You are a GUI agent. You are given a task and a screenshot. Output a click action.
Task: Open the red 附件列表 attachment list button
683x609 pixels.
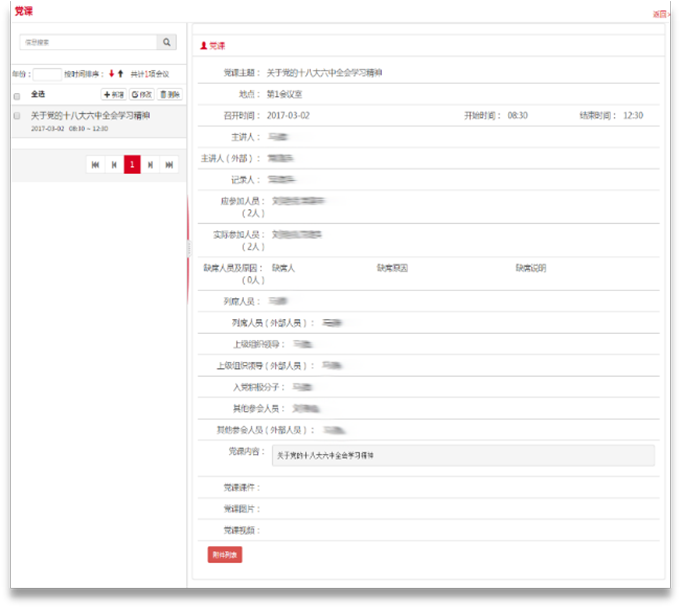click(225, 555)
